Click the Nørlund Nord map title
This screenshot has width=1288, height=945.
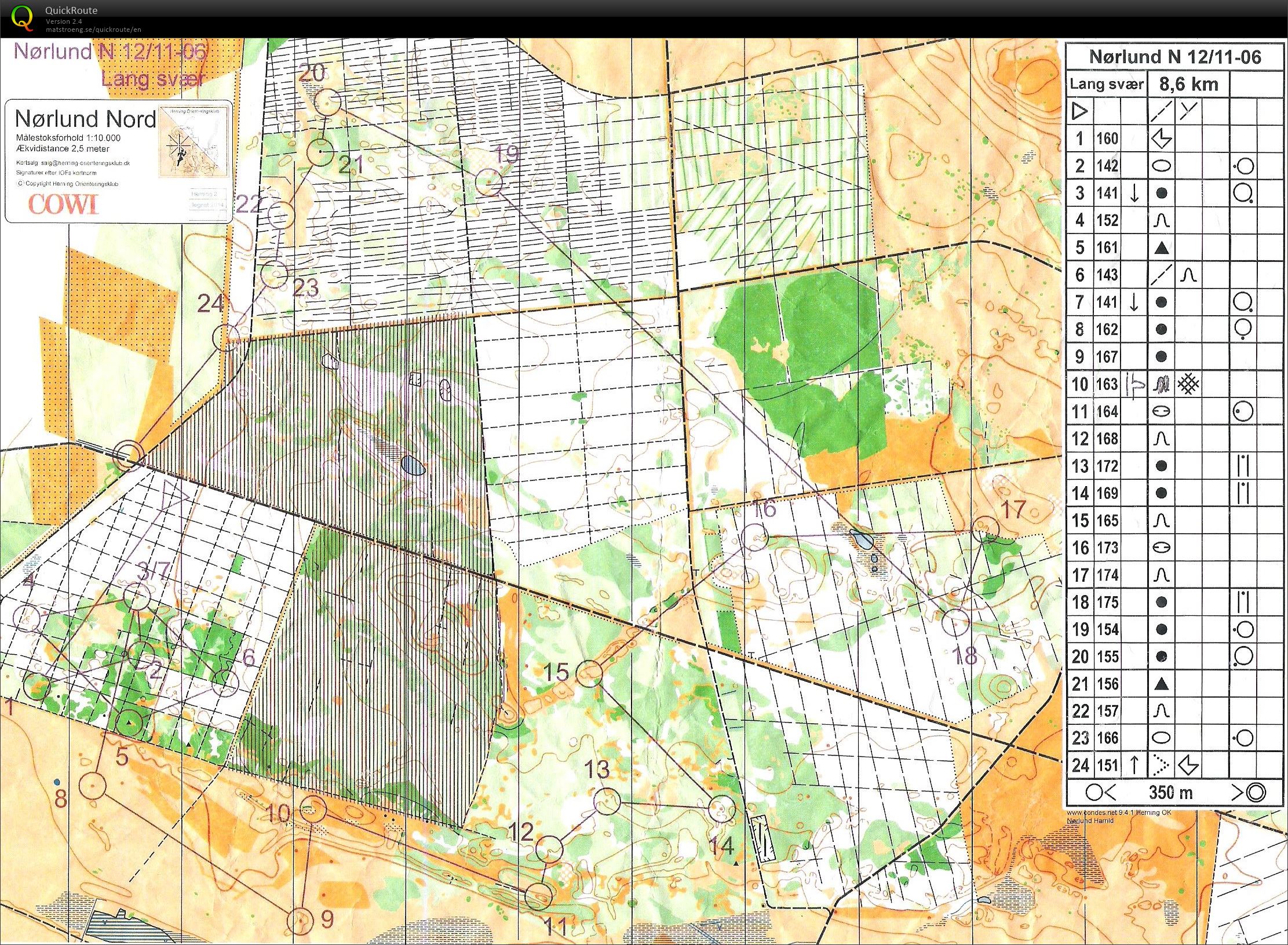pyautogui.click(x=85, y=119)
